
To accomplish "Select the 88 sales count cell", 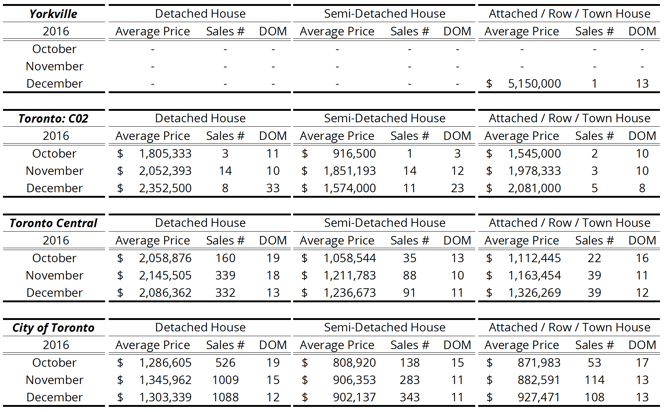I will 409,275.
